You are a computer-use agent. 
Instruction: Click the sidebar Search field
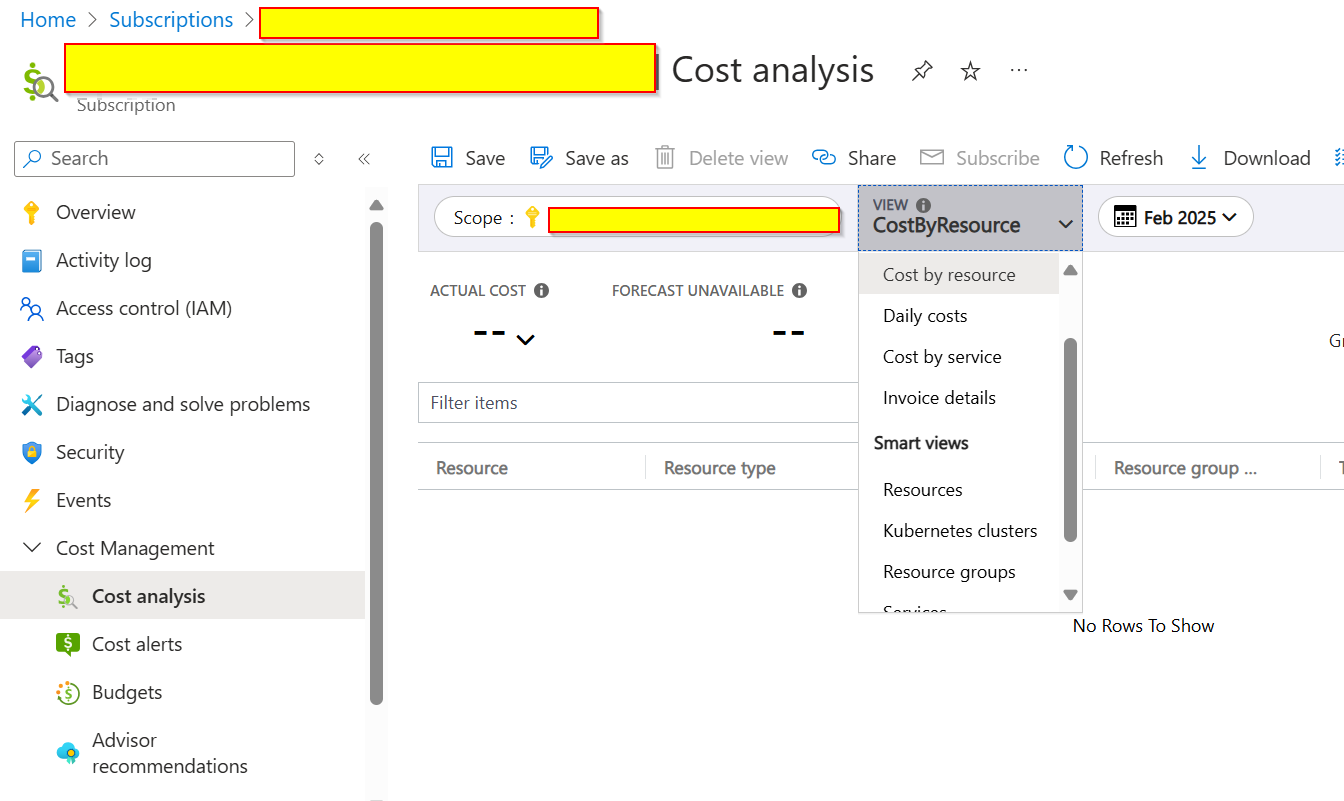[x=155, y=158]
